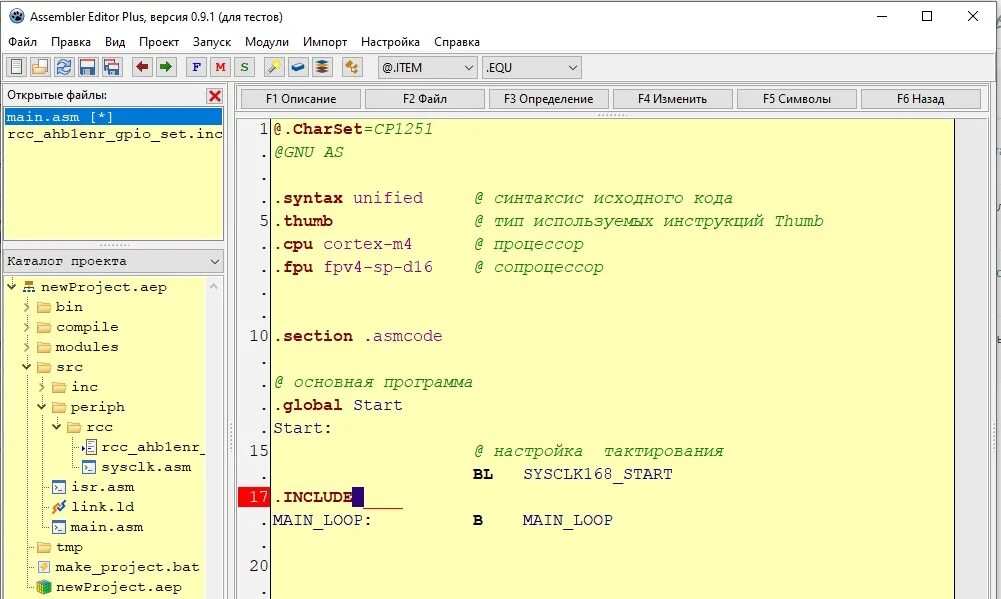Open the Проект menu
Image resolution: width=1001 pixels, height=599 pixels.
click(159, 42)
